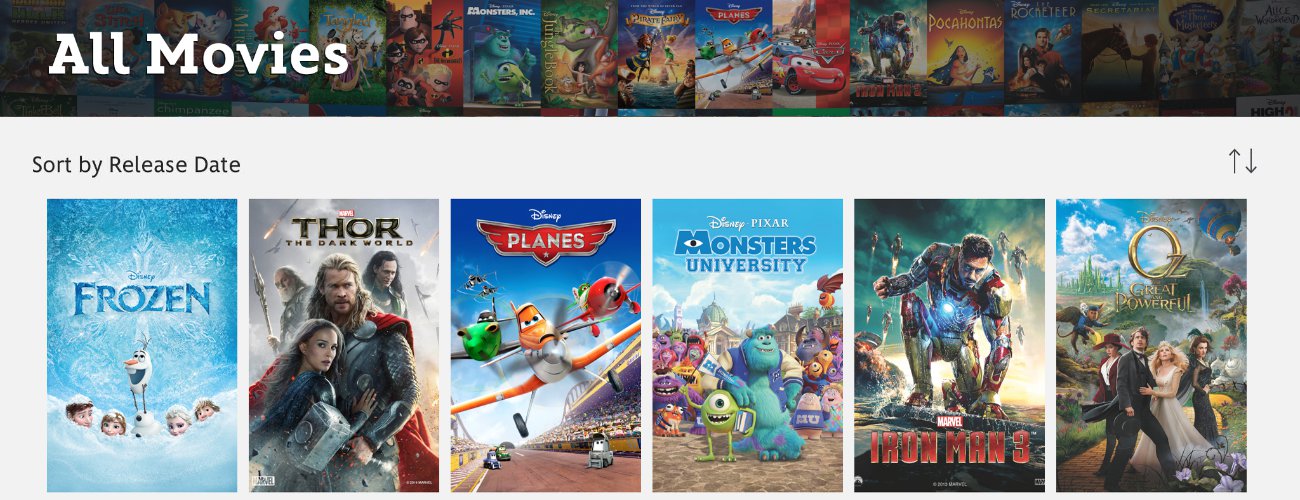
Task: Click Cars poster in header banner
Action: pyautogui.click(x=811, y=52)
